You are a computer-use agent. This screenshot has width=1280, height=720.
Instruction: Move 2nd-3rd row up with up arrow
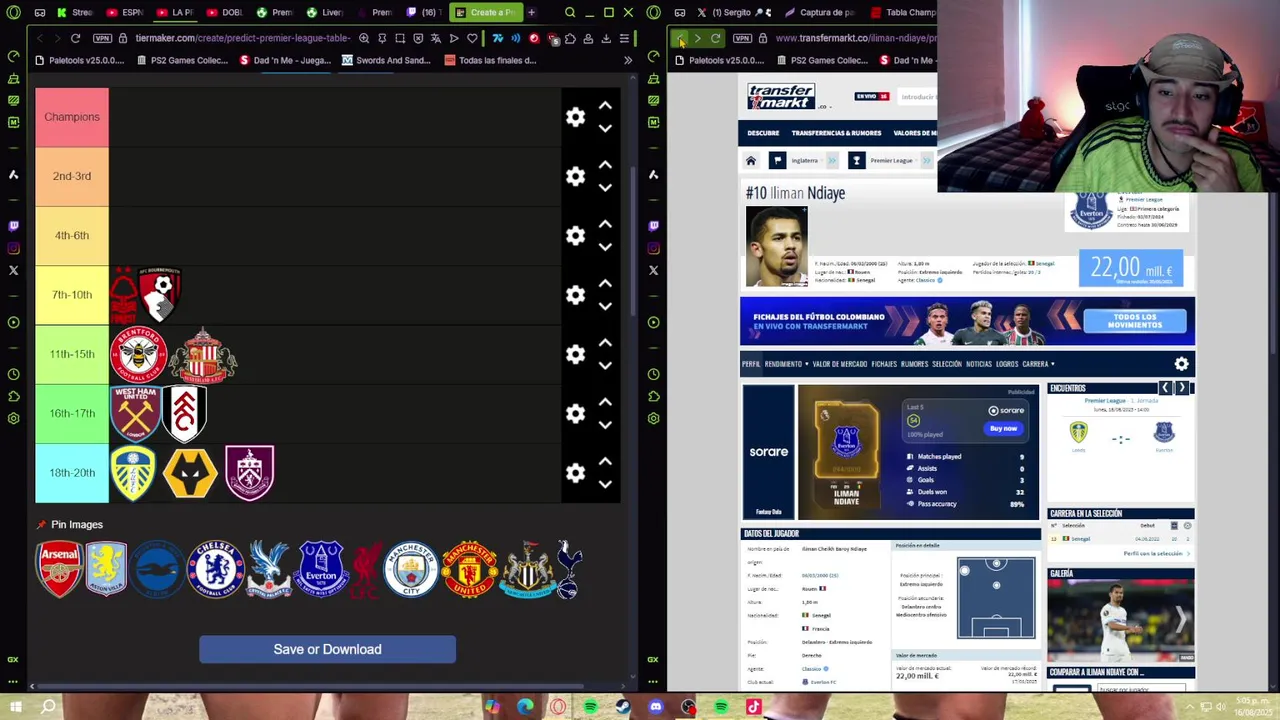click(605, 164)
